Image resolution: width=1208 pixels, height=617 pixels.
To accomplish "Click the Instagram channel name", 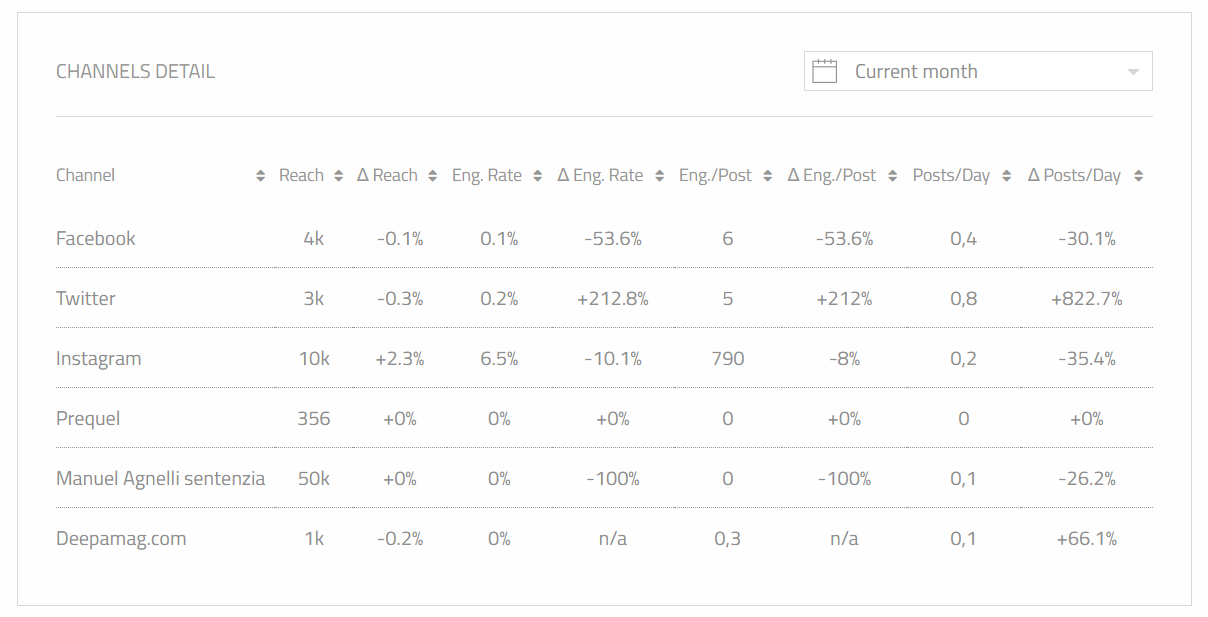I will 98,359.
